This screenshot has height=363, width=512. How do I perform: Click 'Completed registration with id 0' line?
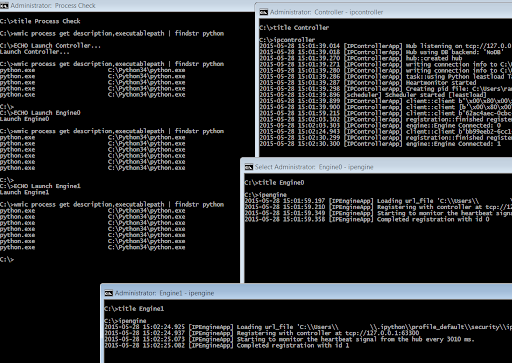point(367,219)
